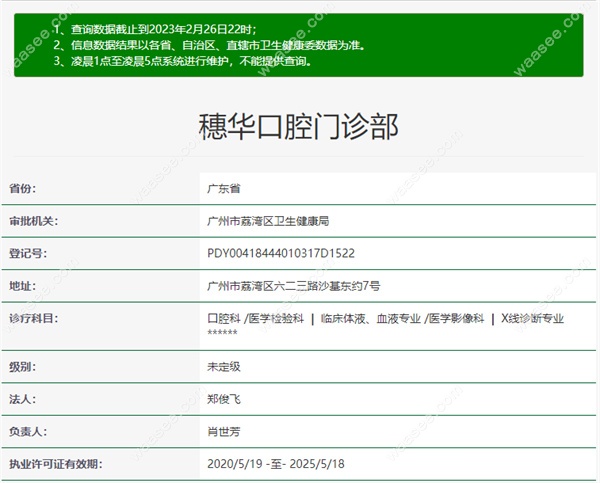Click the legal person name 郑俊飞
The image size is (600, 483).
[223, 399]
